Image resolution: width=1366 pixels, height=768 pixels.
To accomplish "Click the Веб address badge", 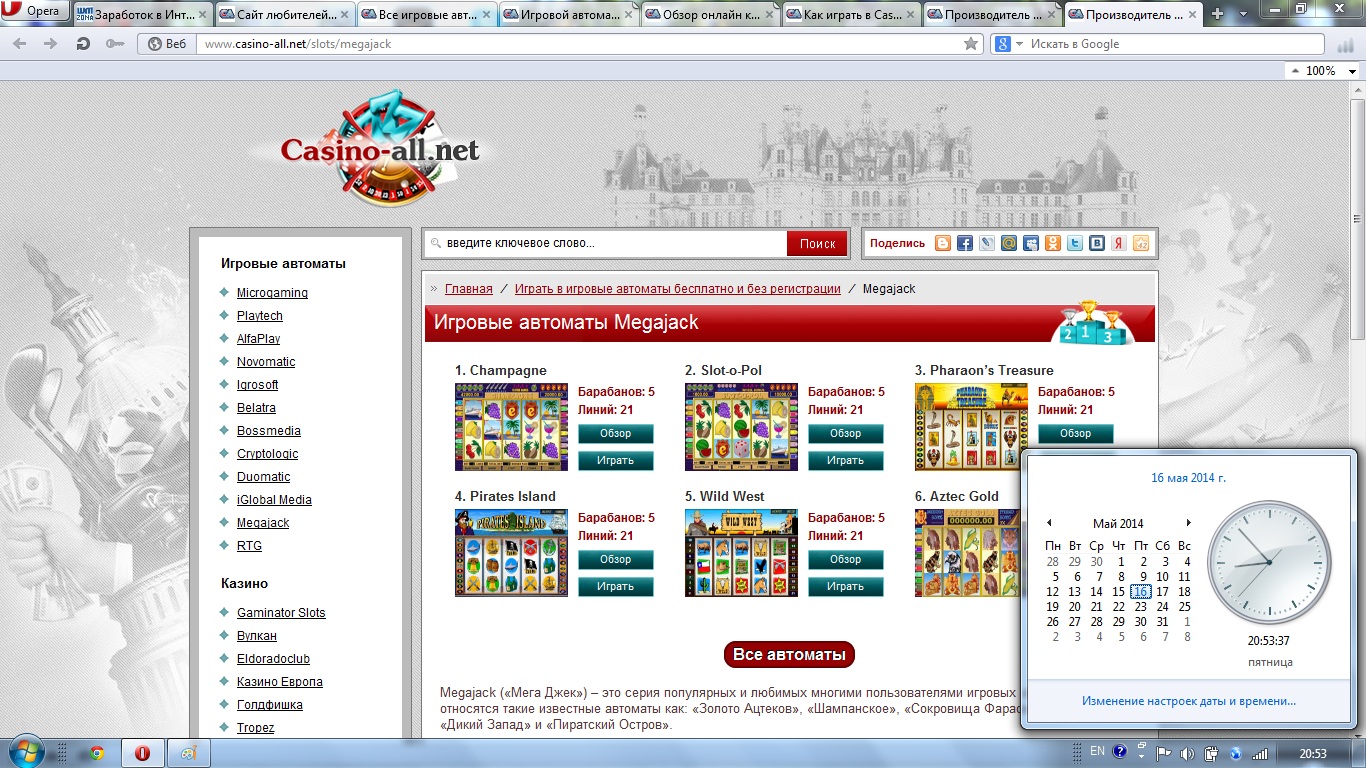I will (x=168, y=44).
